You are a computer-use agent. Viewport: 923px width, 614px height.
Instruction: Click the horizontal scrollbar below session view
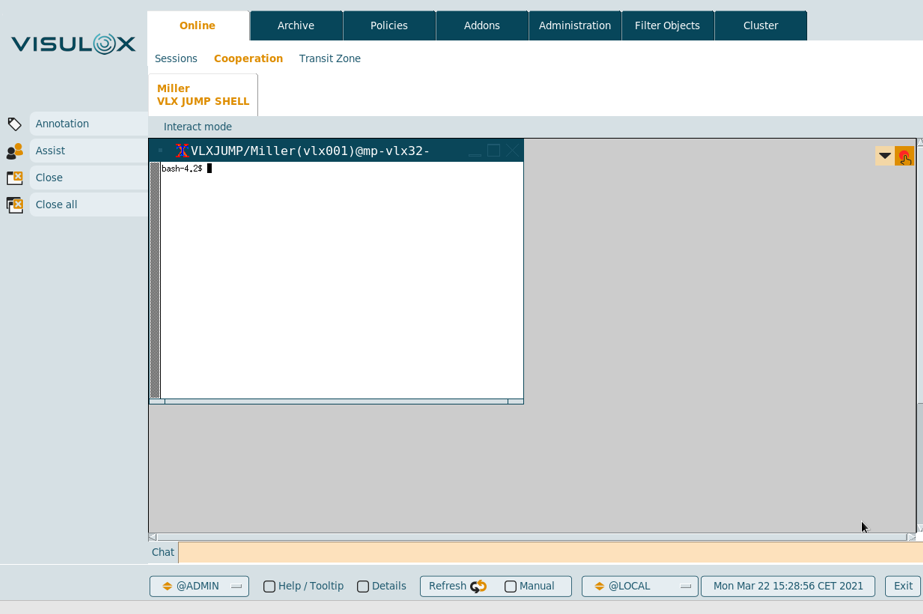(x=530, y=537)
